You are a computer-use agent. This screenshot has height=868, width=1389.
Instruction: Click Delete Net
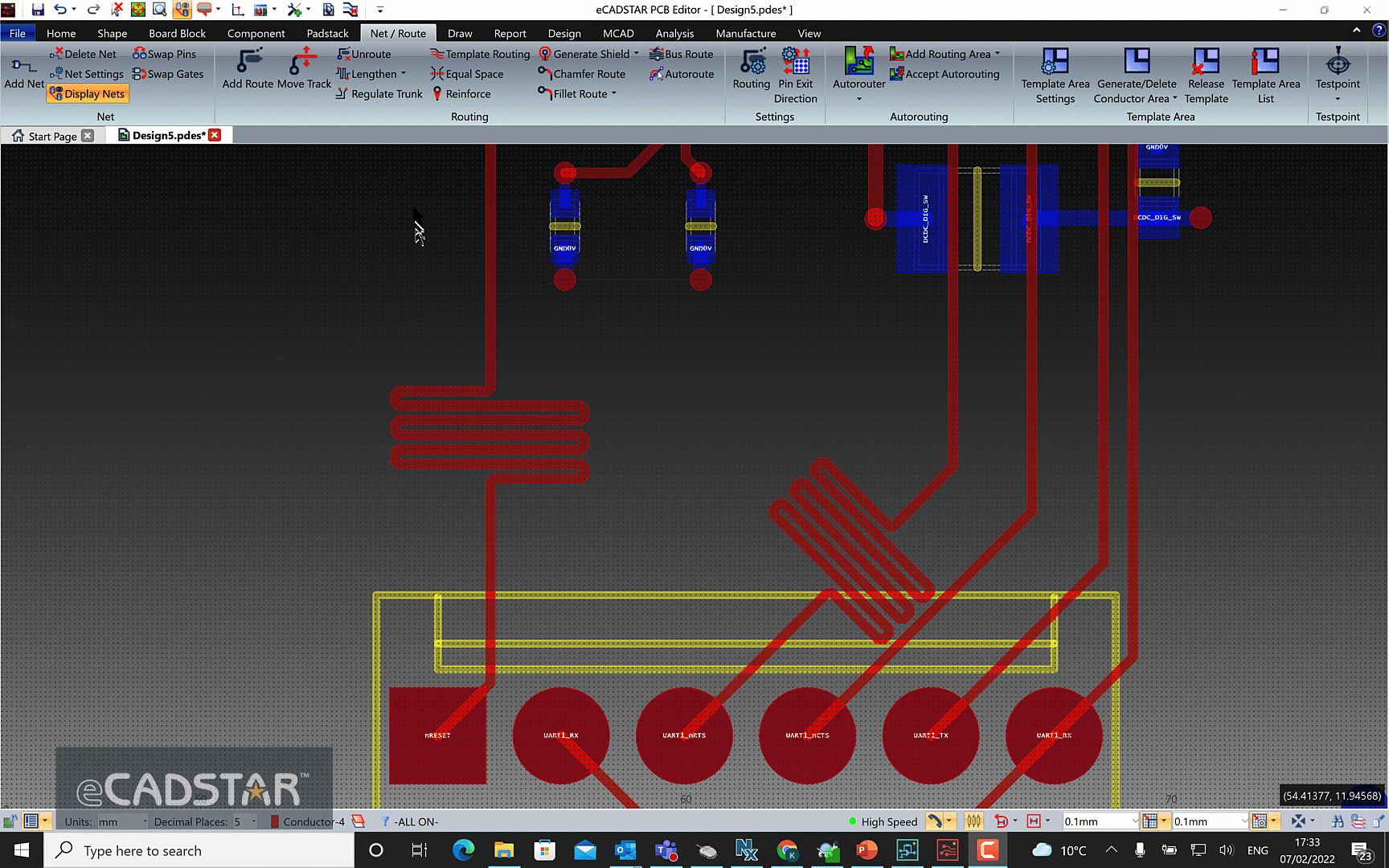click(83, 54)
